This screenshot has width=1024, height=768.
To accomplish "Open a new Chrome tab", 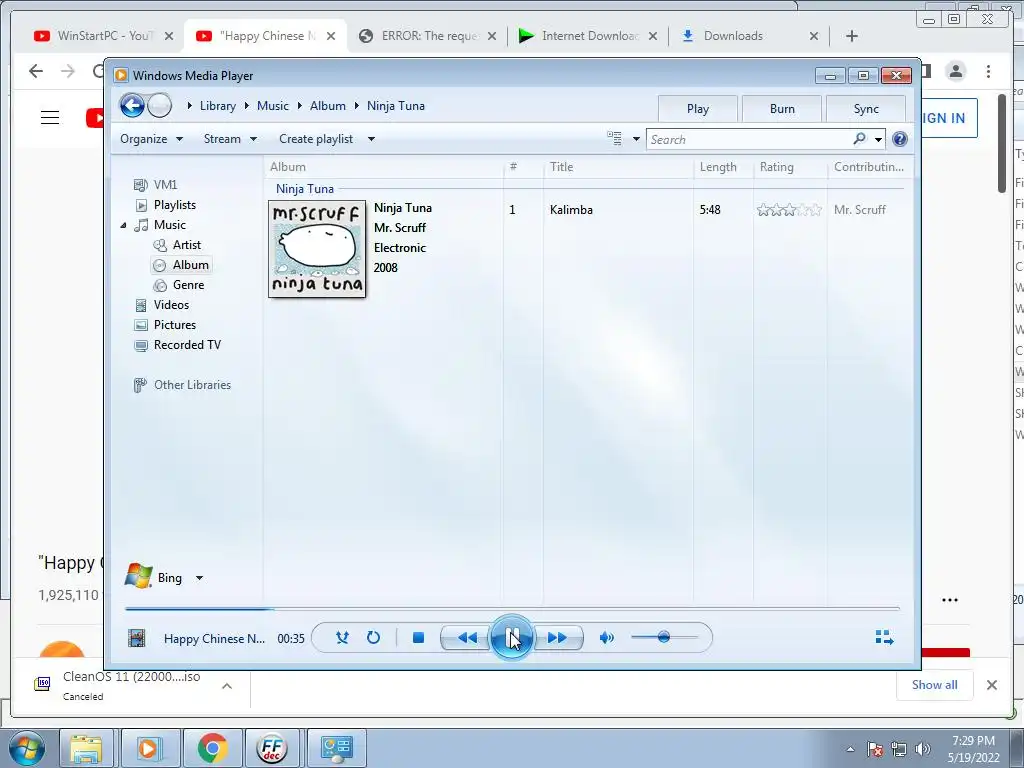I will pyautogui.click(x=852, y=36).
